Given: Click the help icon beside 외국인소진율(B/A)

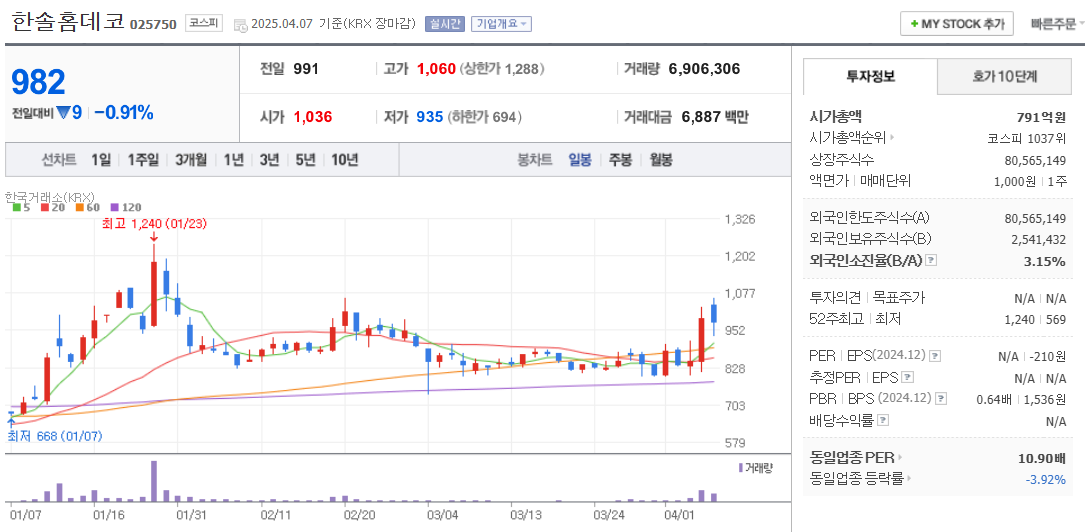Looking at the screenshot, I should point(932,260).
